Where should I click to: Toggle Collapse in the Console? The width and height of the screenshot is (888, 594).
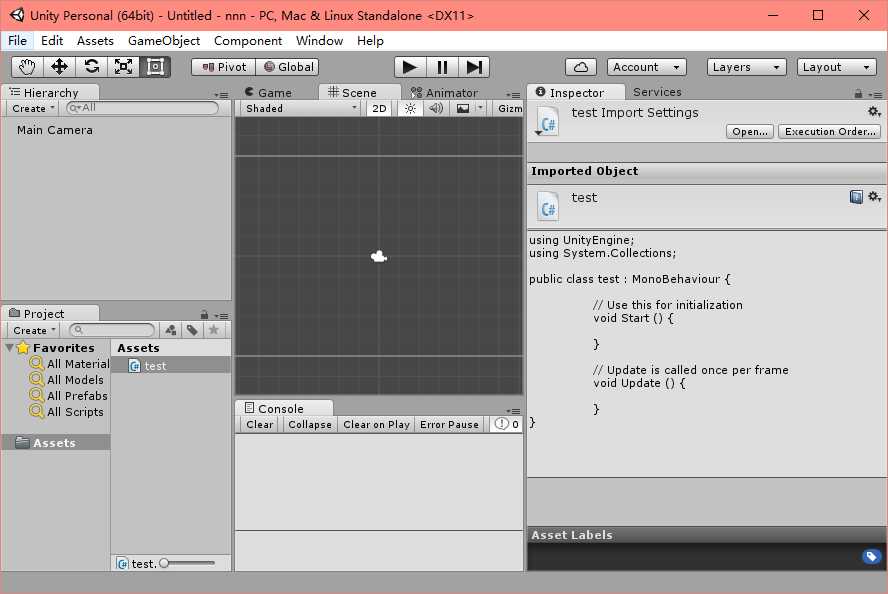[309, 424]
